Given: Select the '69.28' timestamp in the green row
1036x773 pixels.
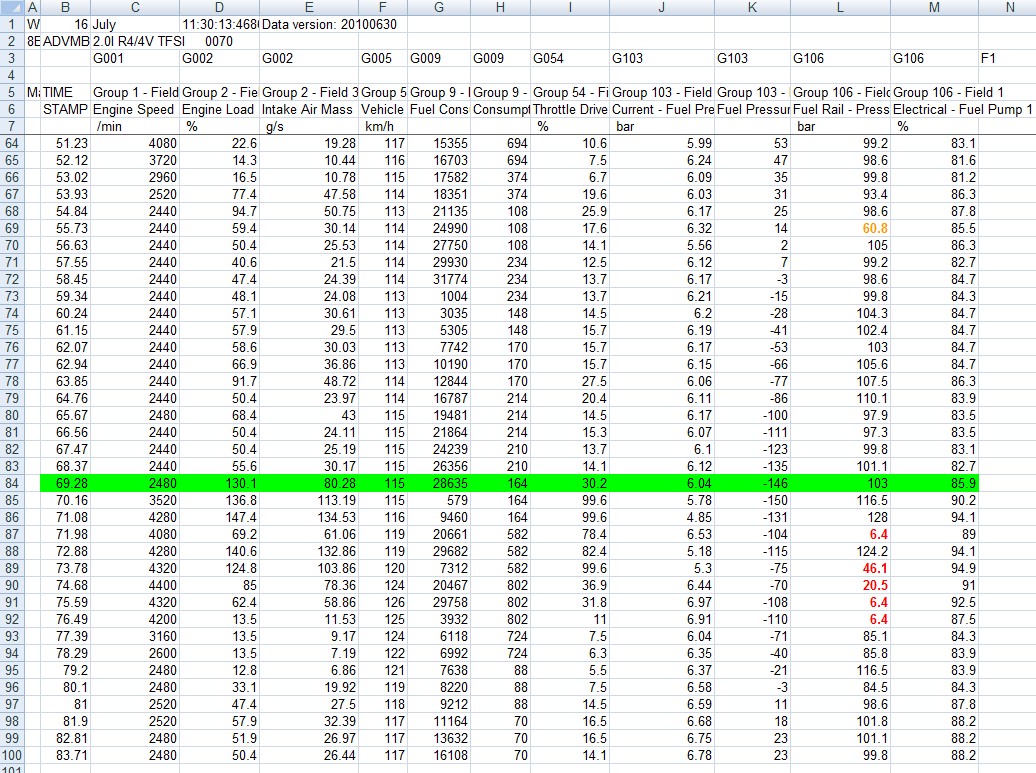Looking at the screenshot, I should coord(65,483).
